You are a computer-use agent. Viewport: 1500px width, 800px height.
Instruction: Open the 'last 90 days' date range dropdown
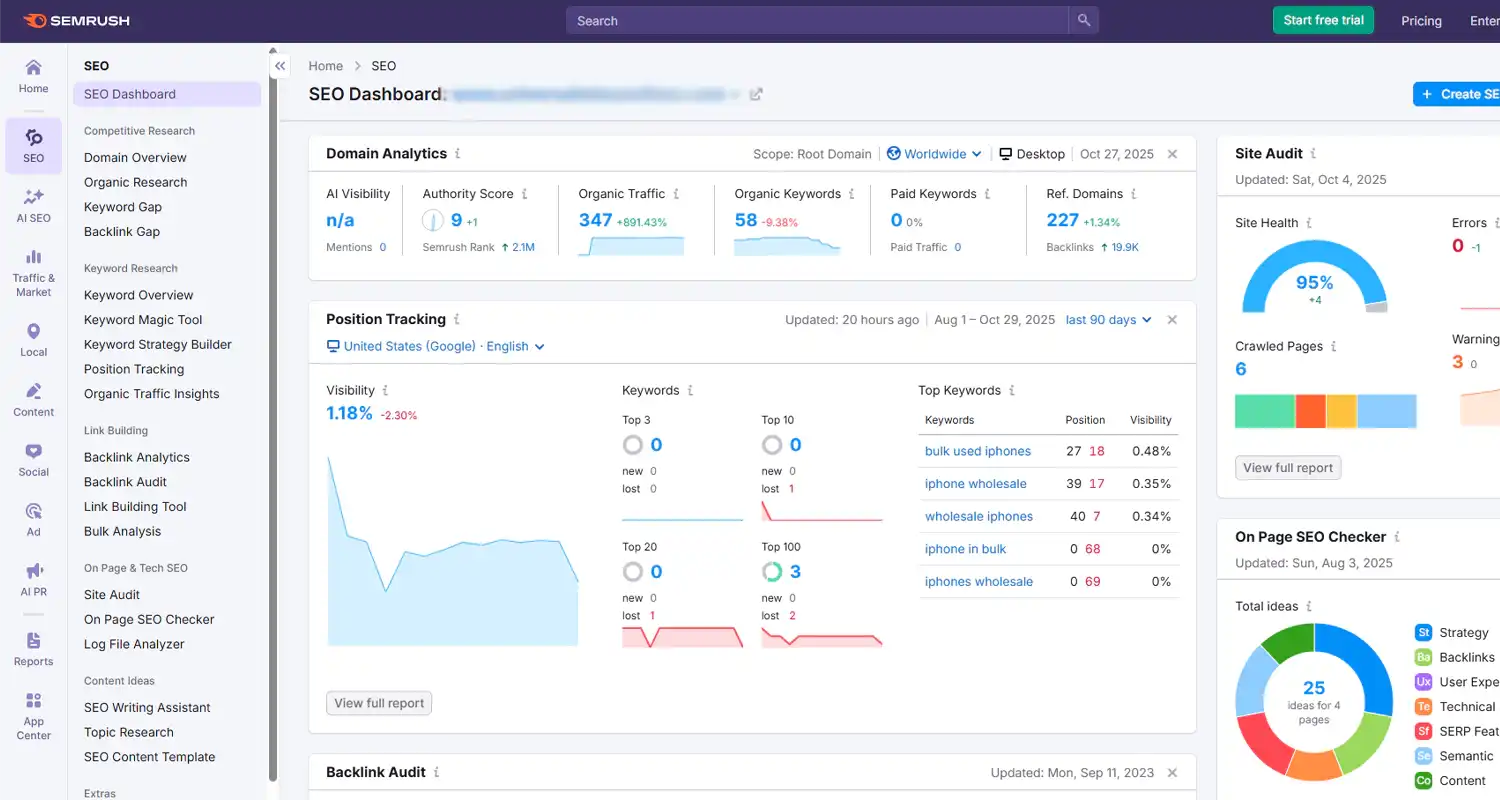click(x=1108, y=319)
